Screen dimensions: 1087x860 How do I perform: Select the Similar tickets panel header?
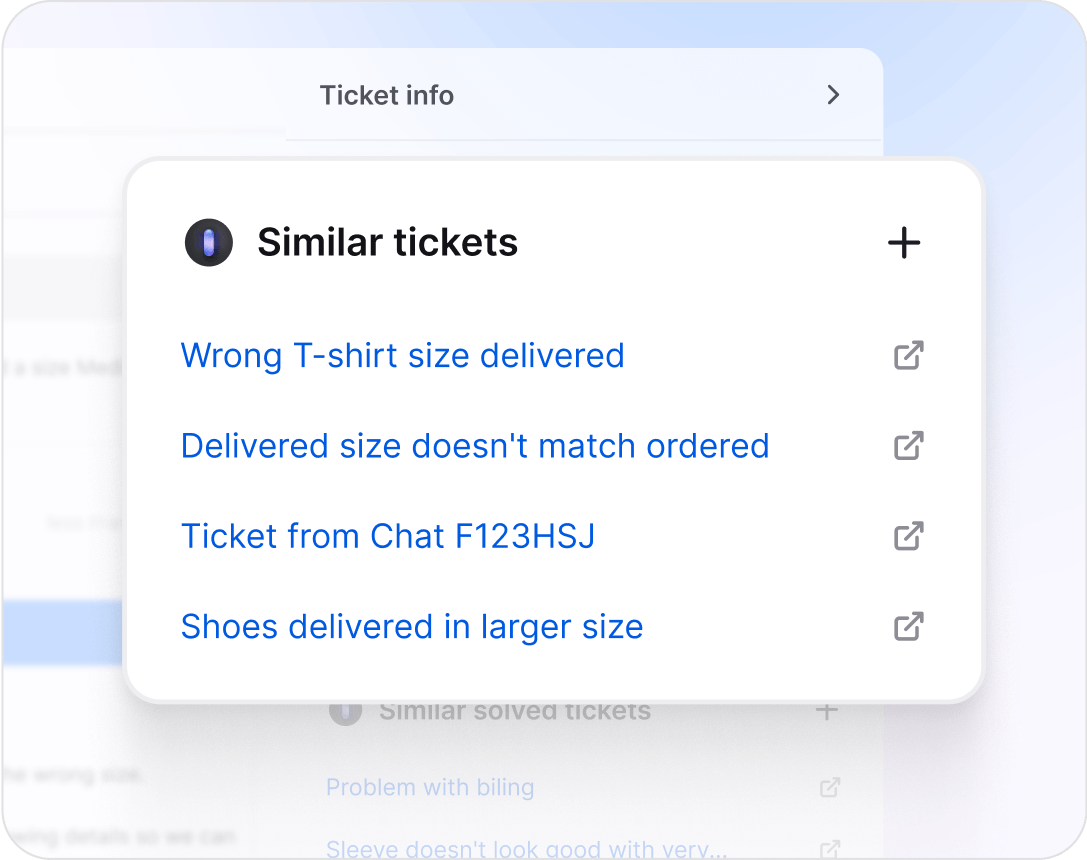coord(388,242)
